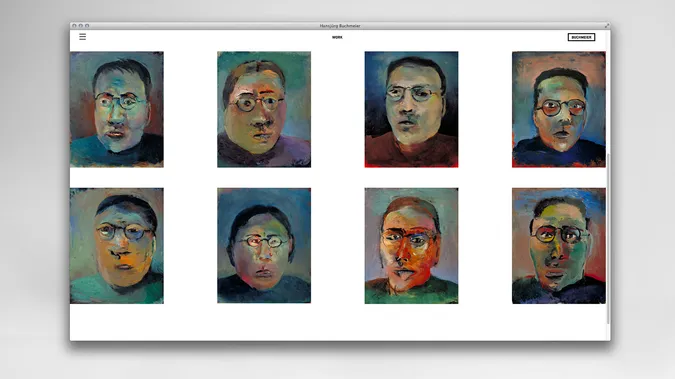Open bottom-row portrait with red-orange face
This screenshot has width=675, height=379.
tap(411, 245)
